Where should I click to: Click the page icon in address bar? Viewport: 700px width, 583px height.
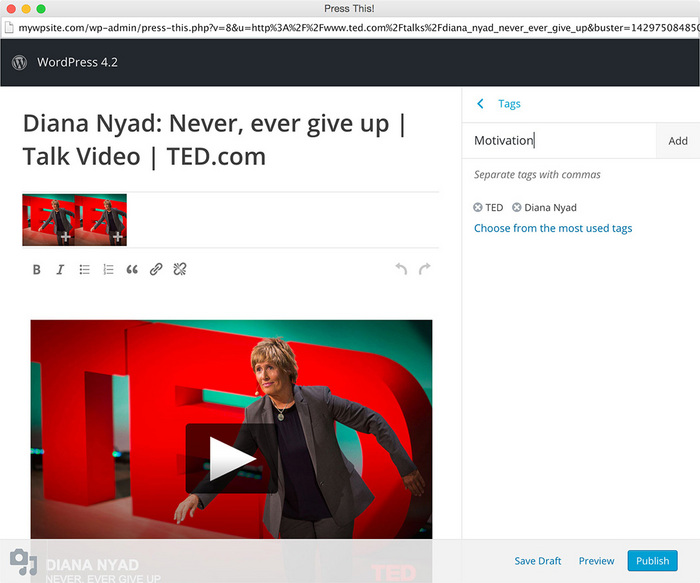(9, 28)
